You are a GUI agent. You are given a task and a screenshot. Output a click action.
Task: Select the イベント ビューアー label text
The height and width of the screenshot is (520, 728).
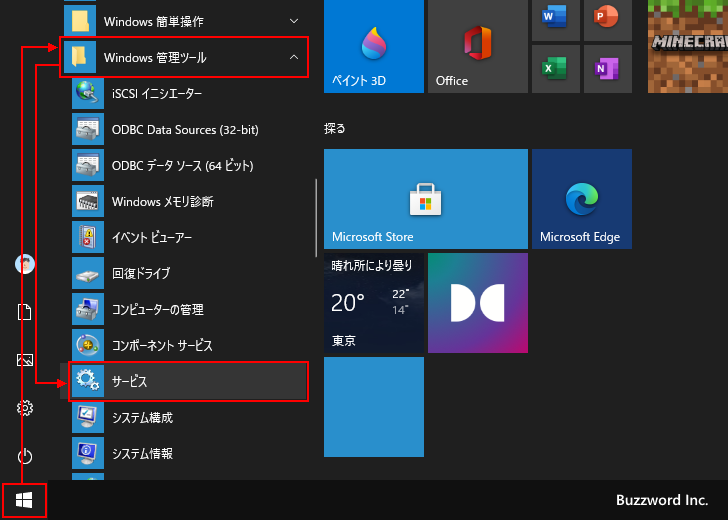coord(152,238)
